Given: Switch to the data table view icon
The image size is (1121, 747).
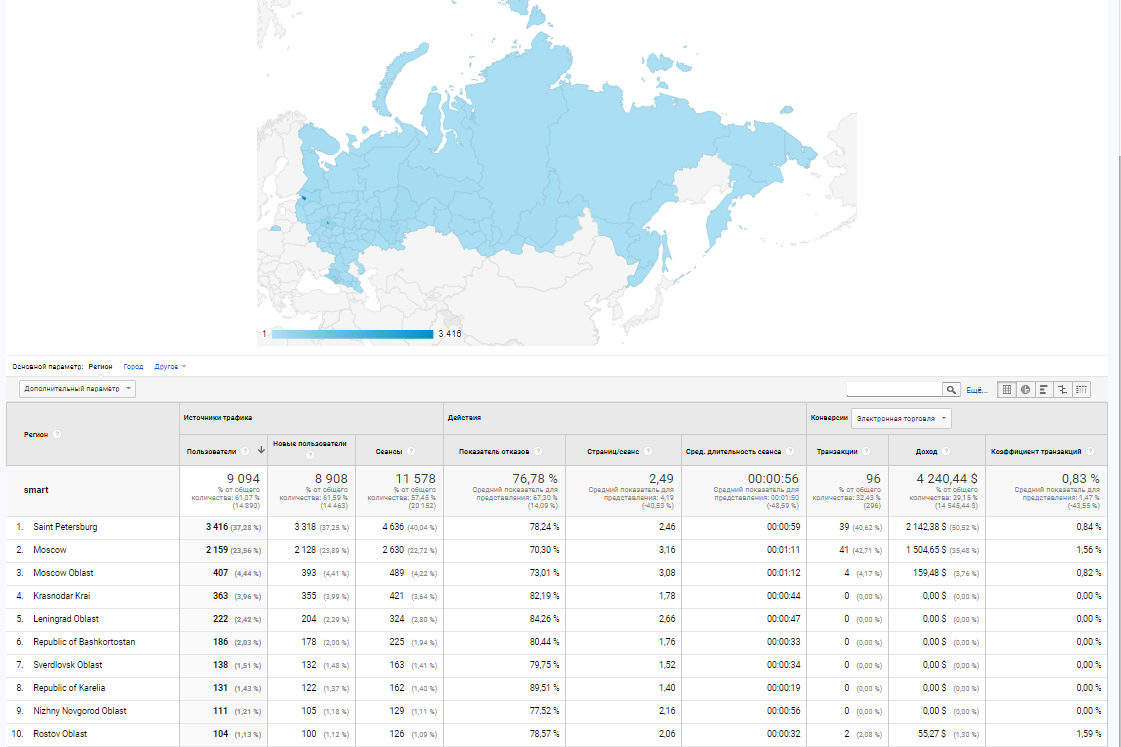Looking at the screenshot, I should [1007, 390].
